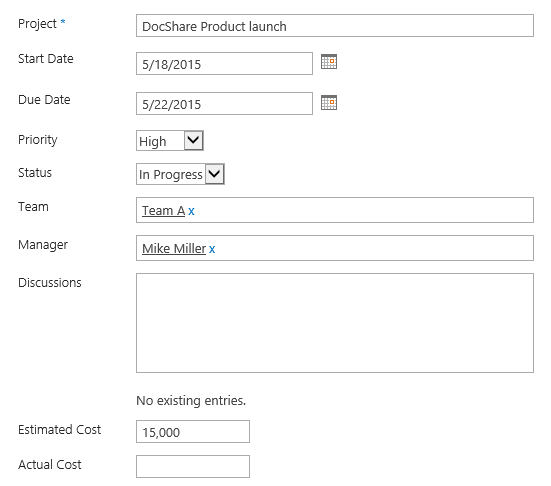
Task: Focus the Start Date input field
Action: [x=225, y=64]
